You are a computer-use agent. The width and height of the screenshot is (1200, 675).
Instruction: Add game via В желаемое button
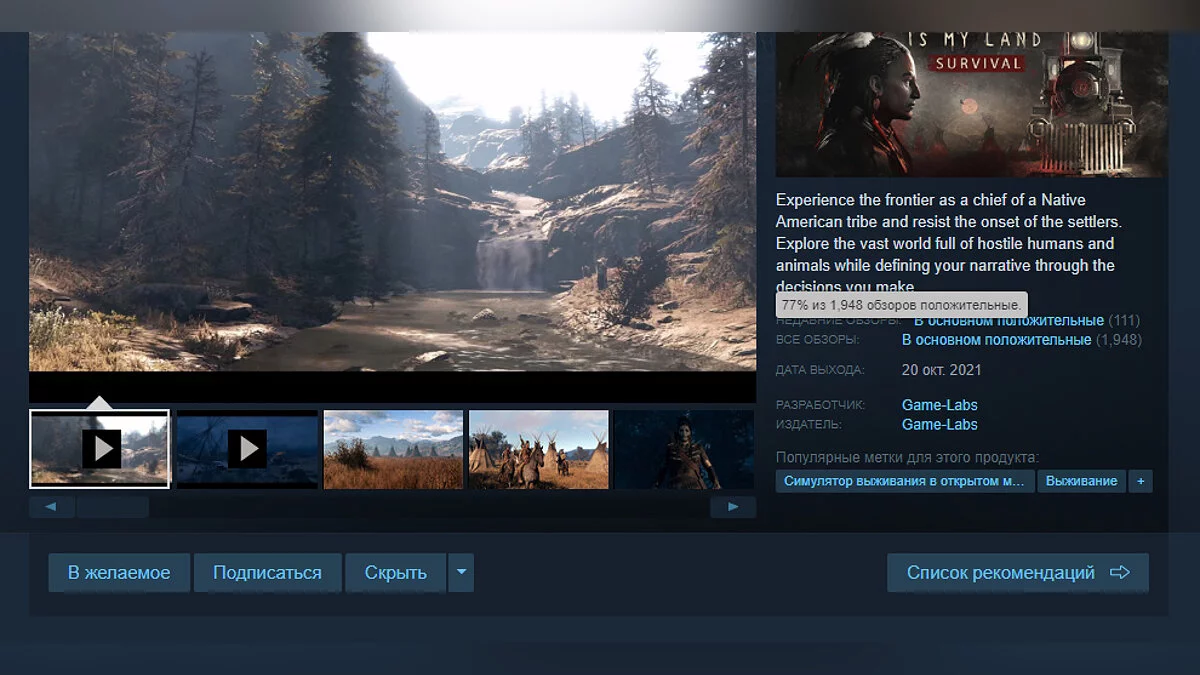119,573
